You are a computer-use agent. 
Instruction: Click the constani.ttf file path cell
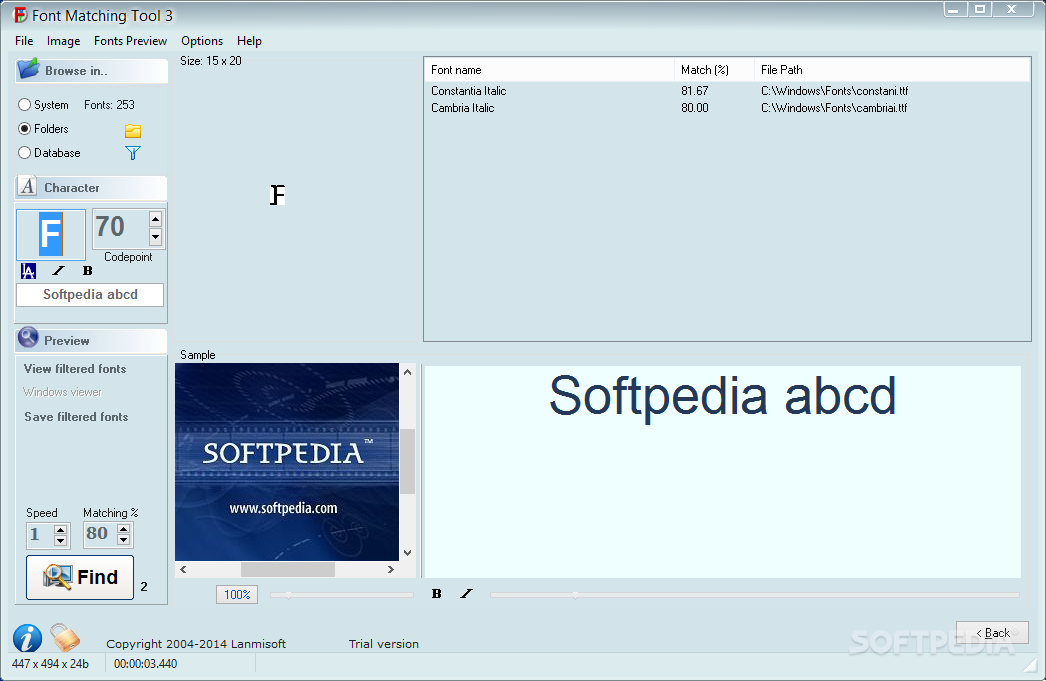click(x=835, y=91)
